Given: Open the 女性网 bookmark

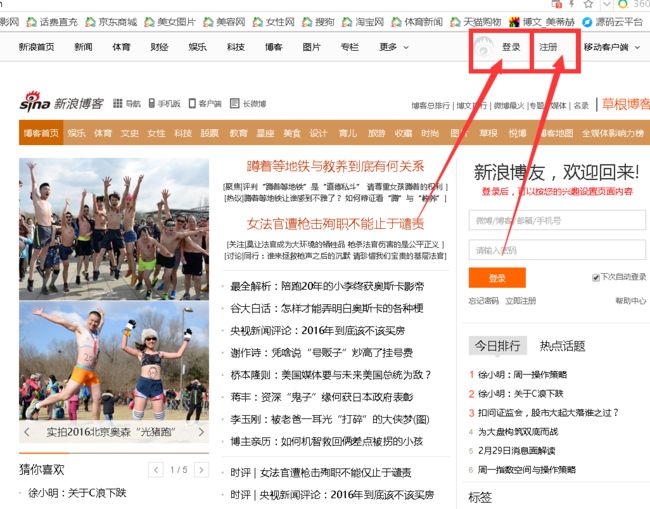Looking at the screenshot, I should point(274,22).
